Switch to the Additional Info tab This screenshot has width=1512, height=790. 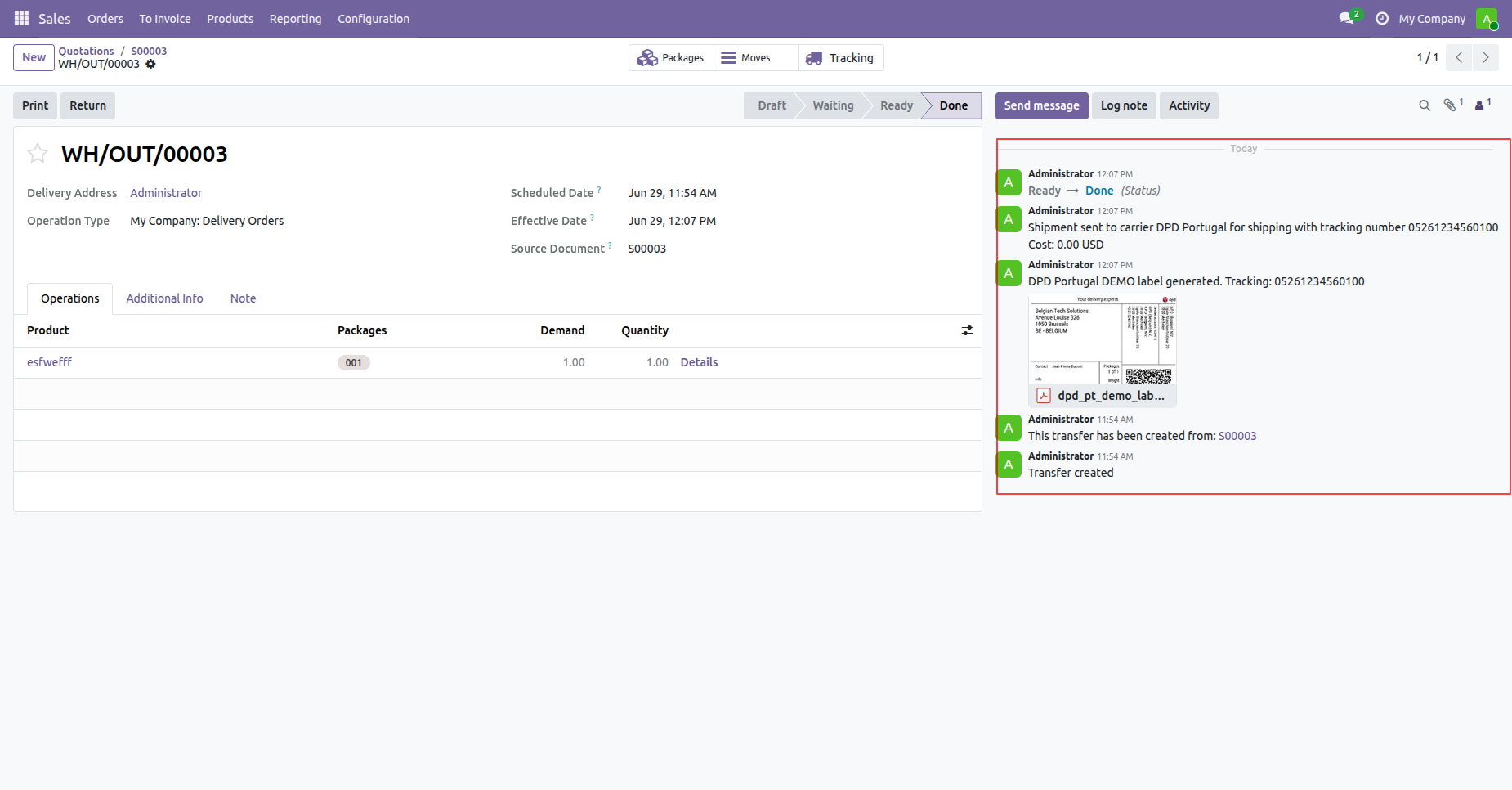164,298
